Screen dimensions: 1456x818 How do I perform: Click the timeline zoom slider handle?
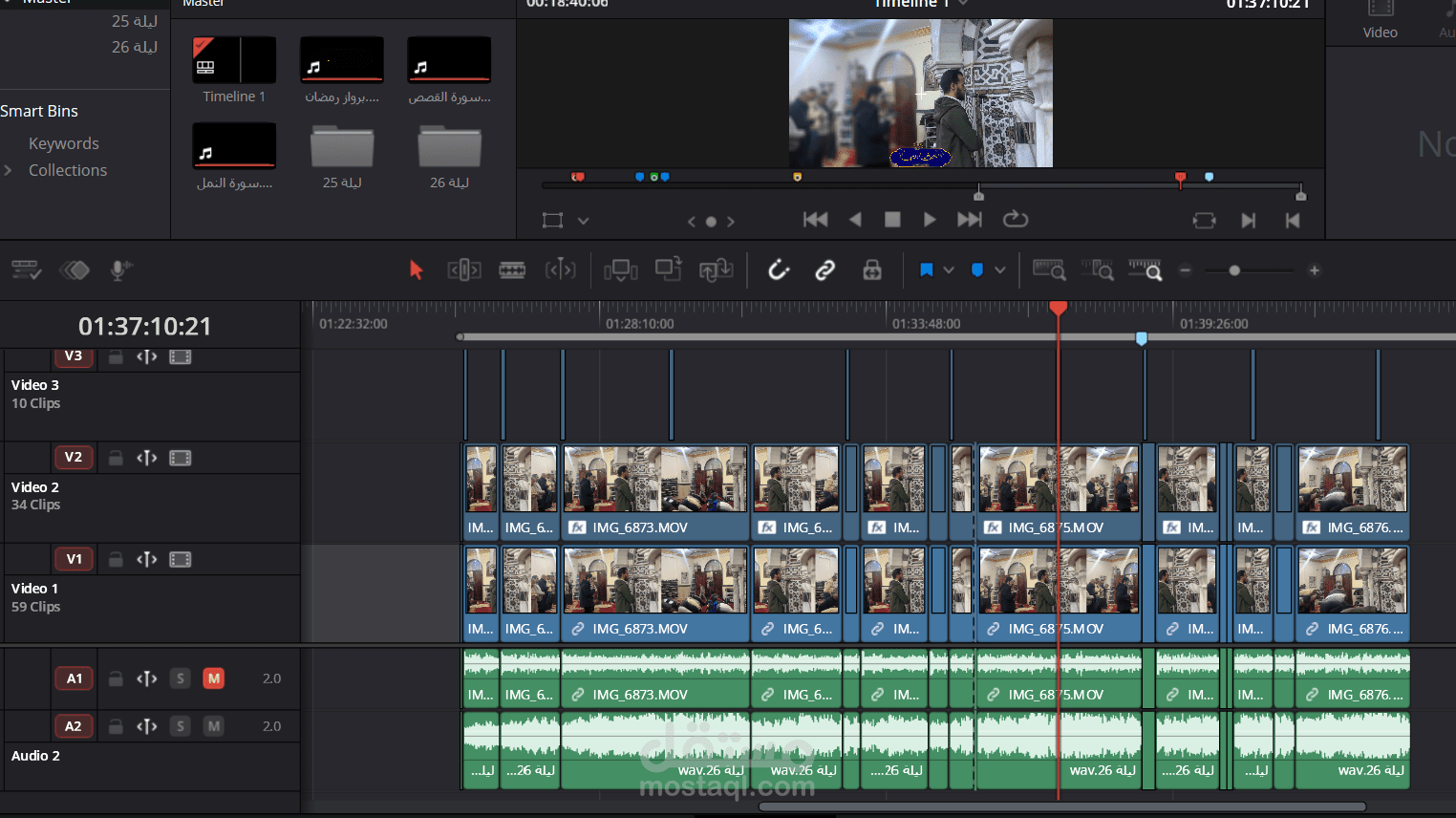[x=1234, y=270]
